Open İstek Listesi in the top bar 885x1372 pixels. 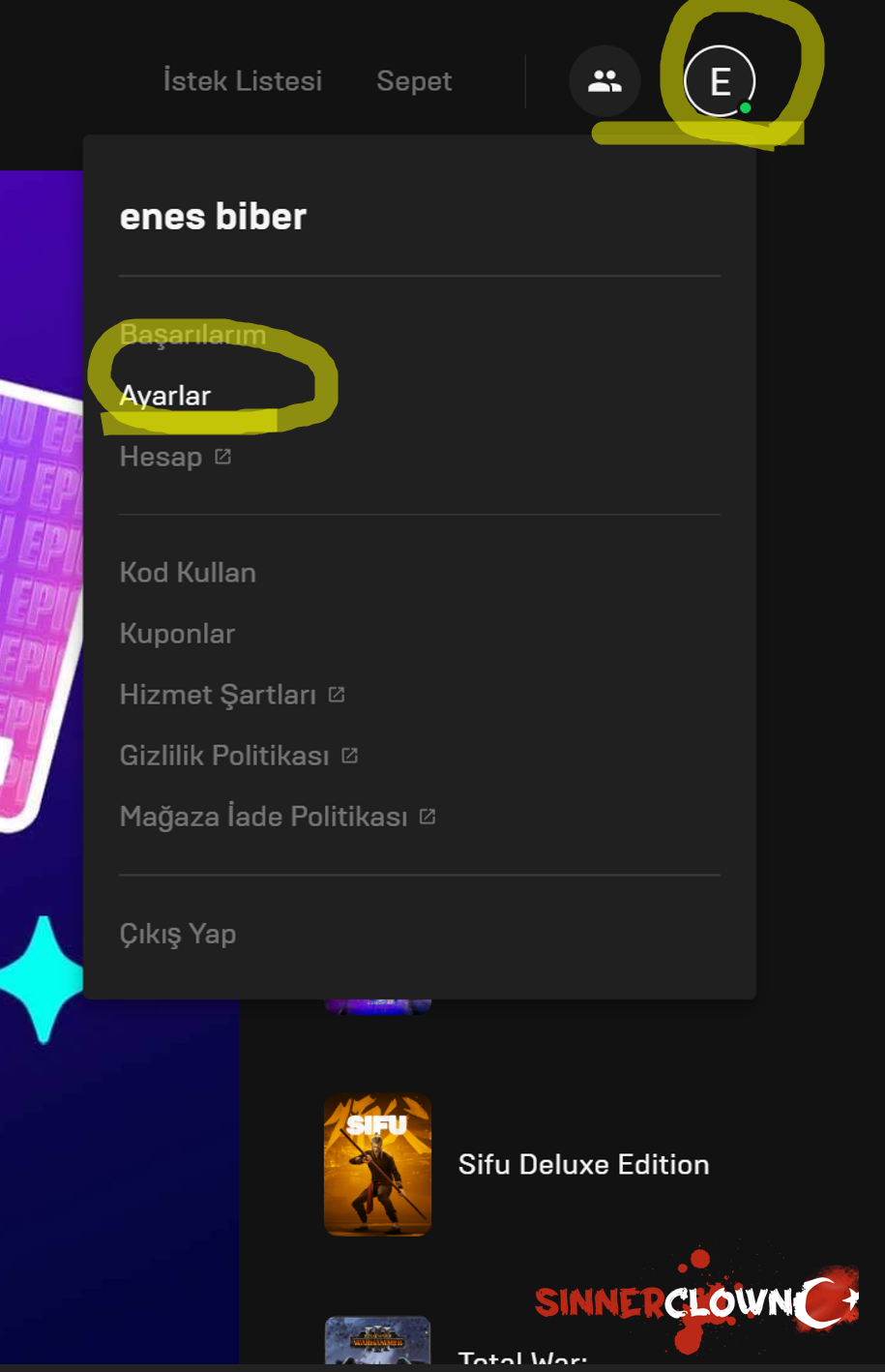tap(243, 81)
